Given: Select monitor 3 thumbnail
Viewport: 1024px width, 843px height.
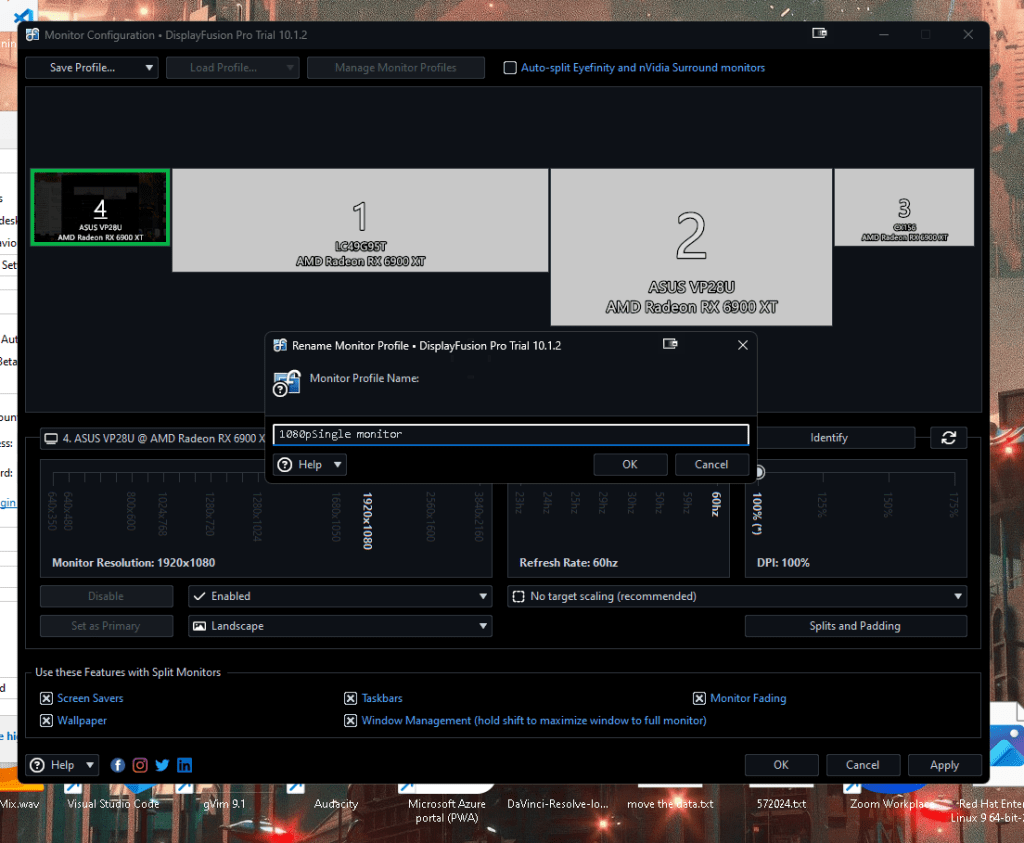Looking at the screenshot, I should (x=904, y=208).
